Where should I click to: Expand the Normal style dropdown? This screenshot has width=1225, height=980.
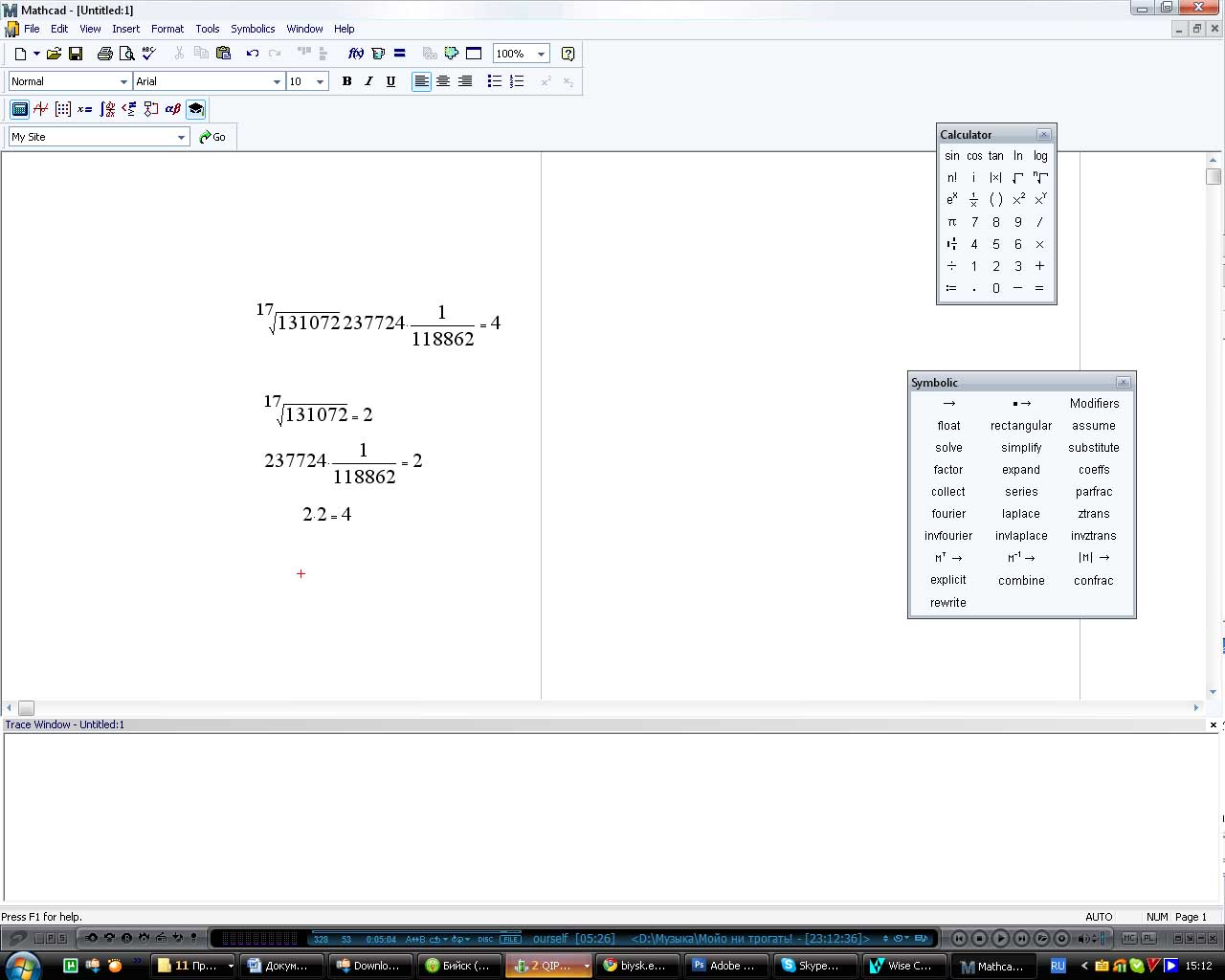[x=123, y=81]
